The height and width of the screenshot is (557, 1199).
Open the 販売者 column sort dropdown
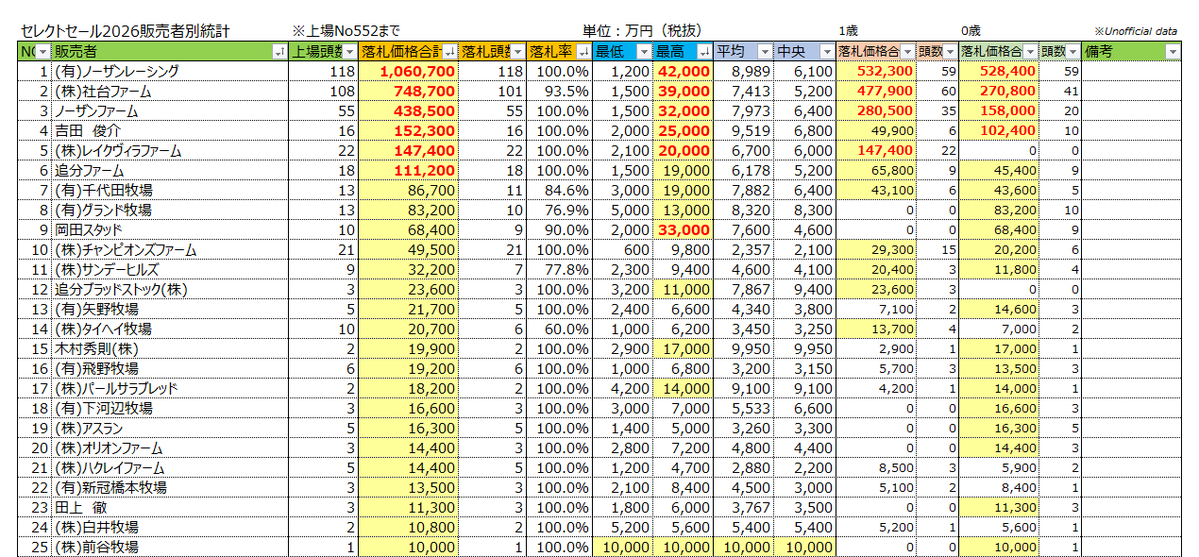(x=280, y=51)
